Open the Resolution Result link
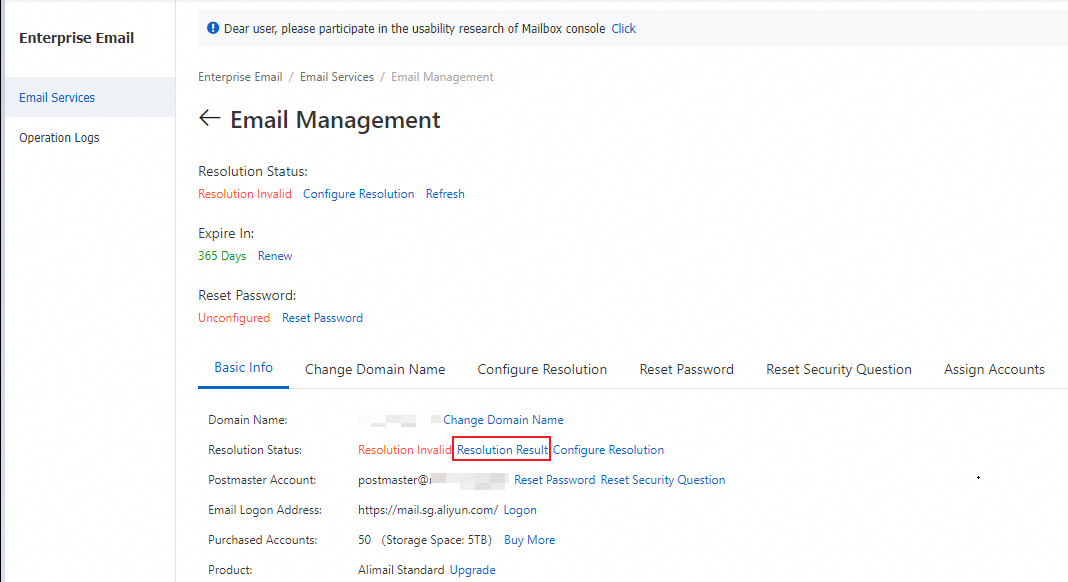 pos(502,450)
